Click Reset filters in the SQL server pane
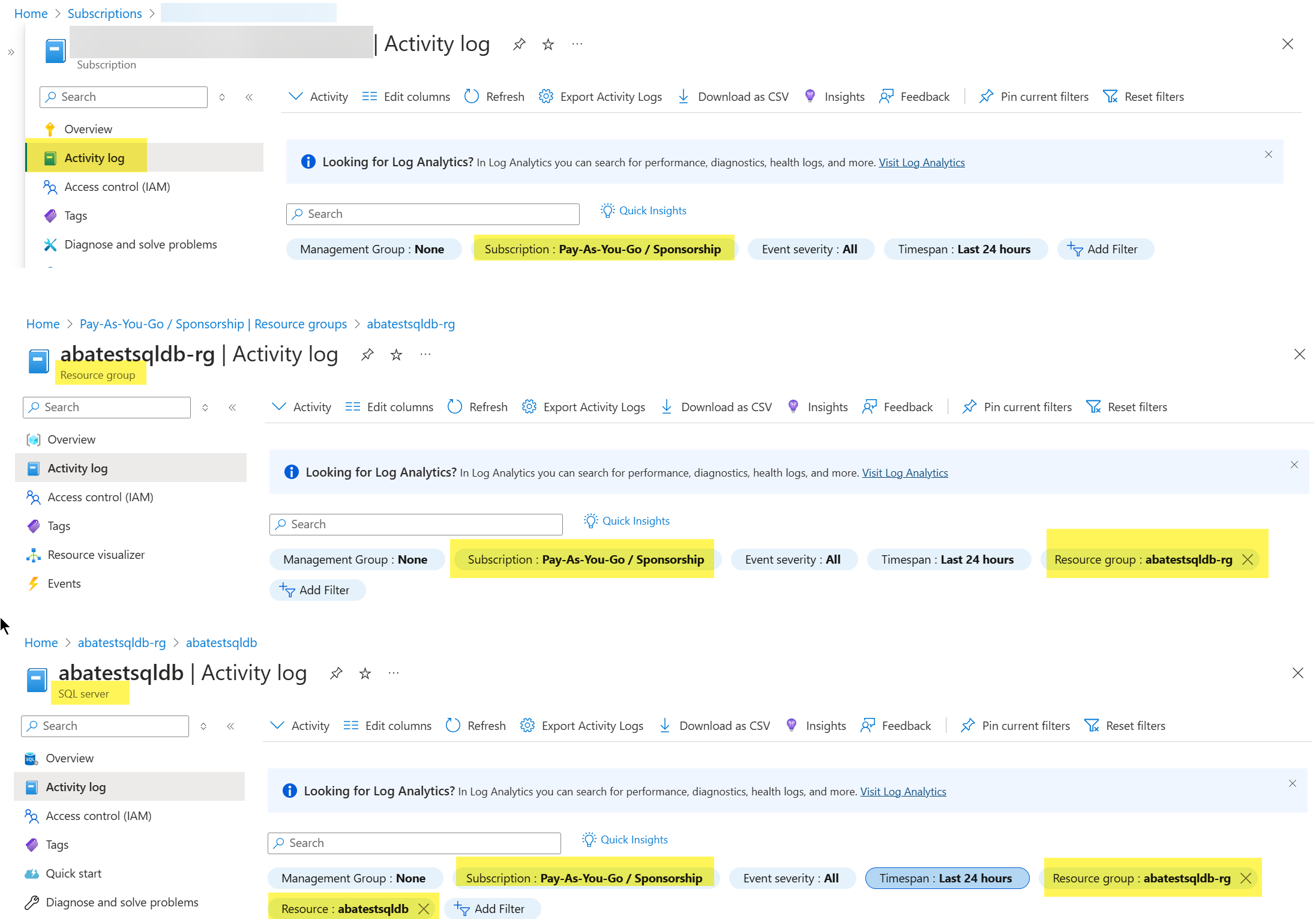Viewport: 1316px width, 919px height. 1125,726
